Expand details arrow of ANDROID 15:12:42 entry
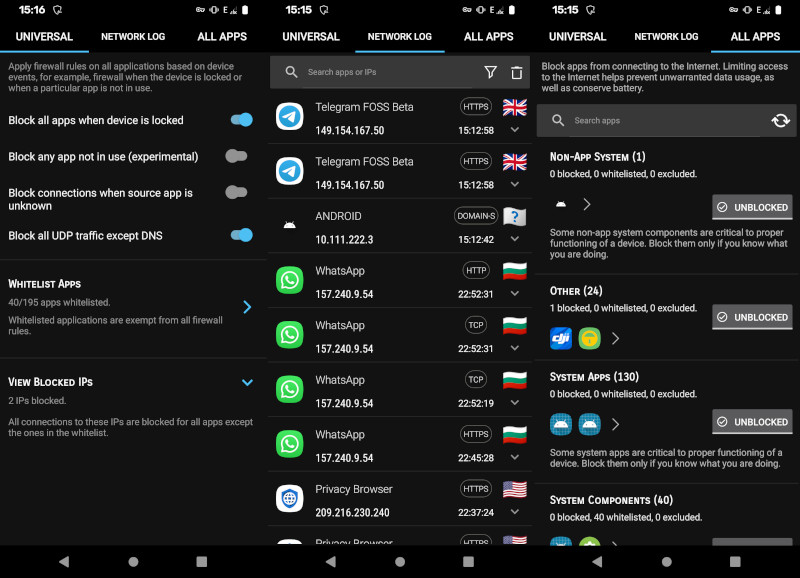 pyautogui.click(x=515, y=239)
